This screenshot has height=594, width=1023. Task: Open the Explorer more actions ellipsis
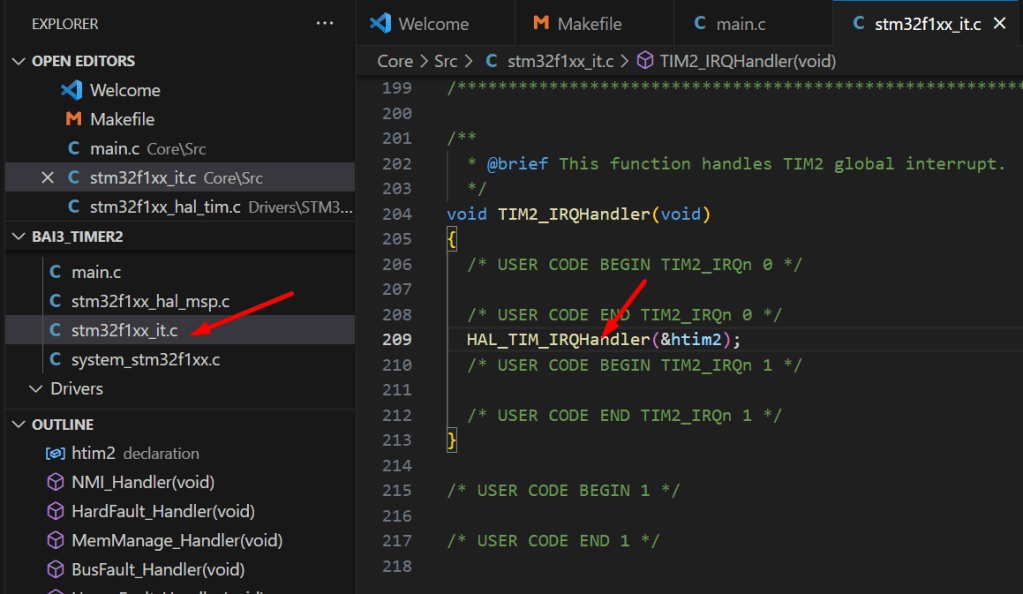pos(325,23)
